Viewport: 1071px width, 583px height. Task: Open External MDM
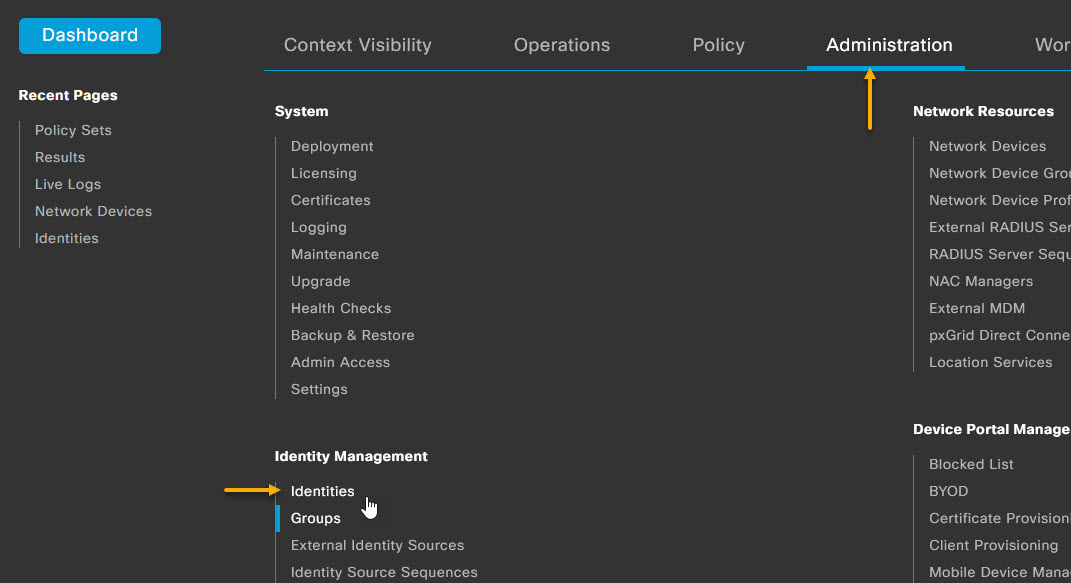[x=977, y=308]
